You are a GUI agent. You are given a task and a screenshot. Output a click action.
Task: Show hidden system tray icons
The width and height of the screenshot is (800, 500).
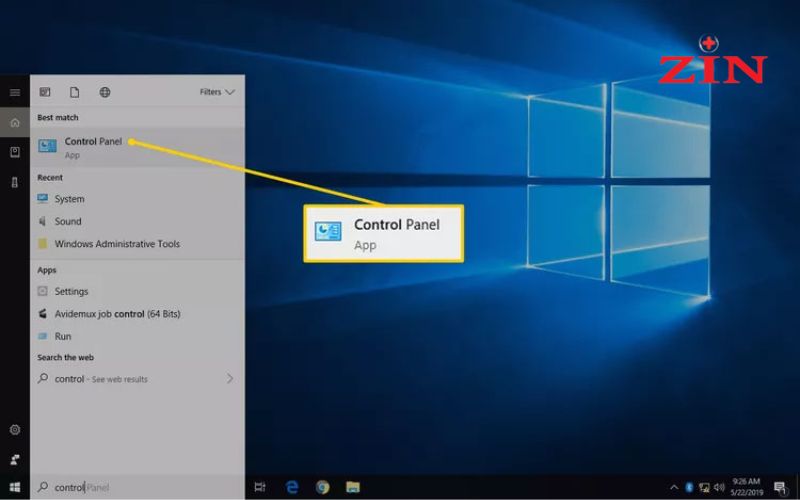tap(674, 487)
